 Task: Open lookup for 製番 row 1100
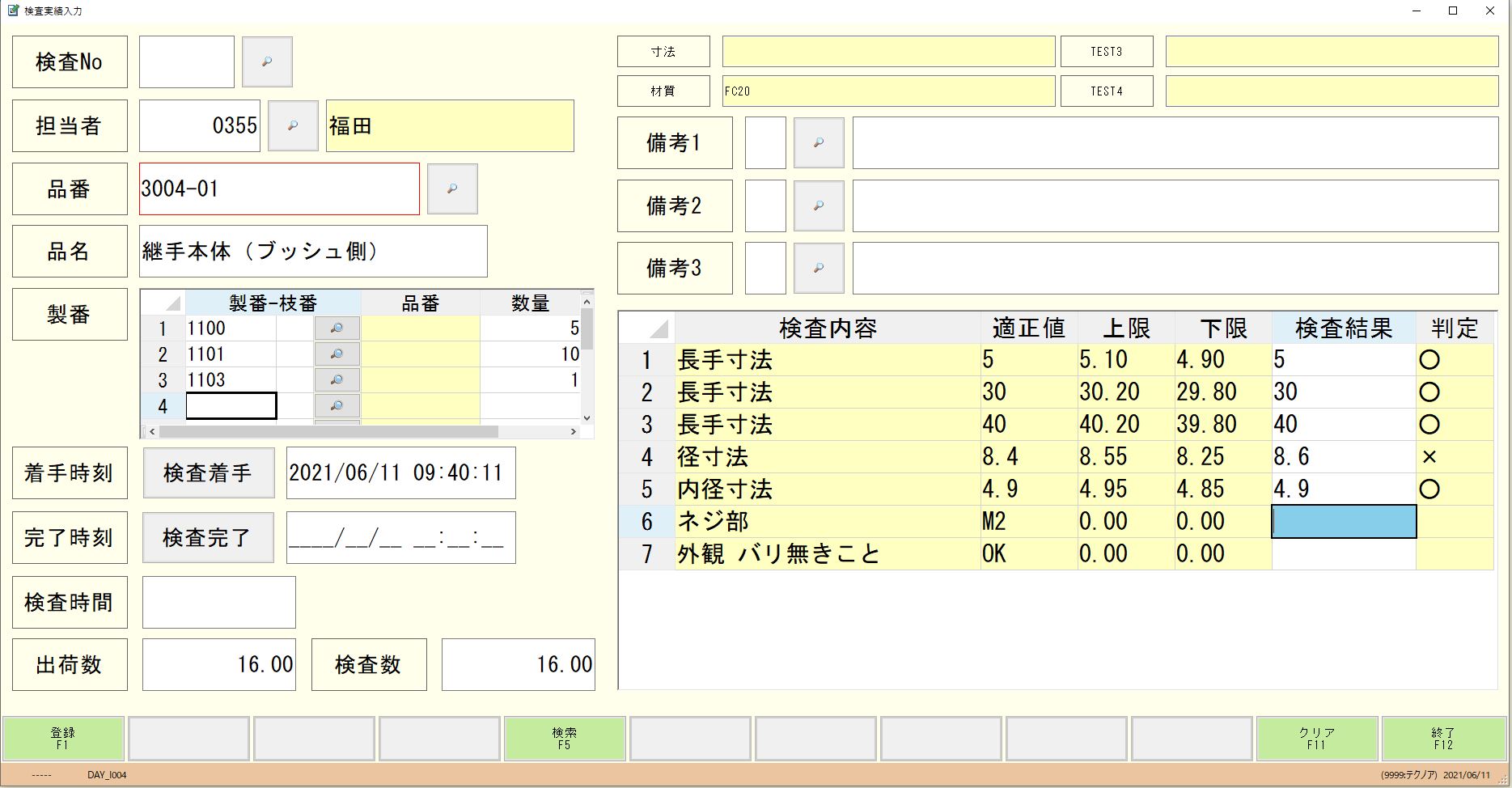(x=337, y=328)
